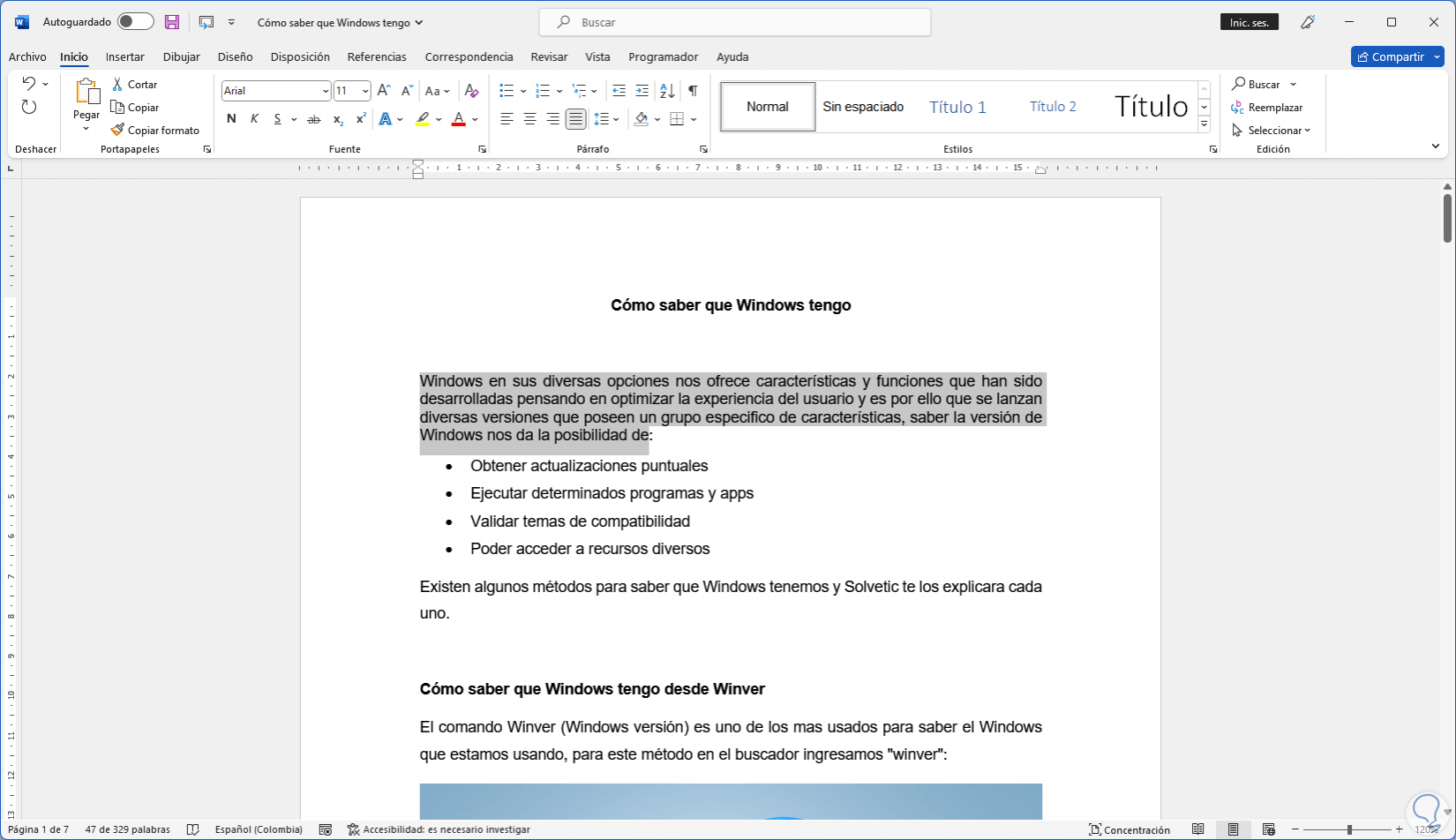Toggle Concentración focus mode

click(x=1130, y=829)
